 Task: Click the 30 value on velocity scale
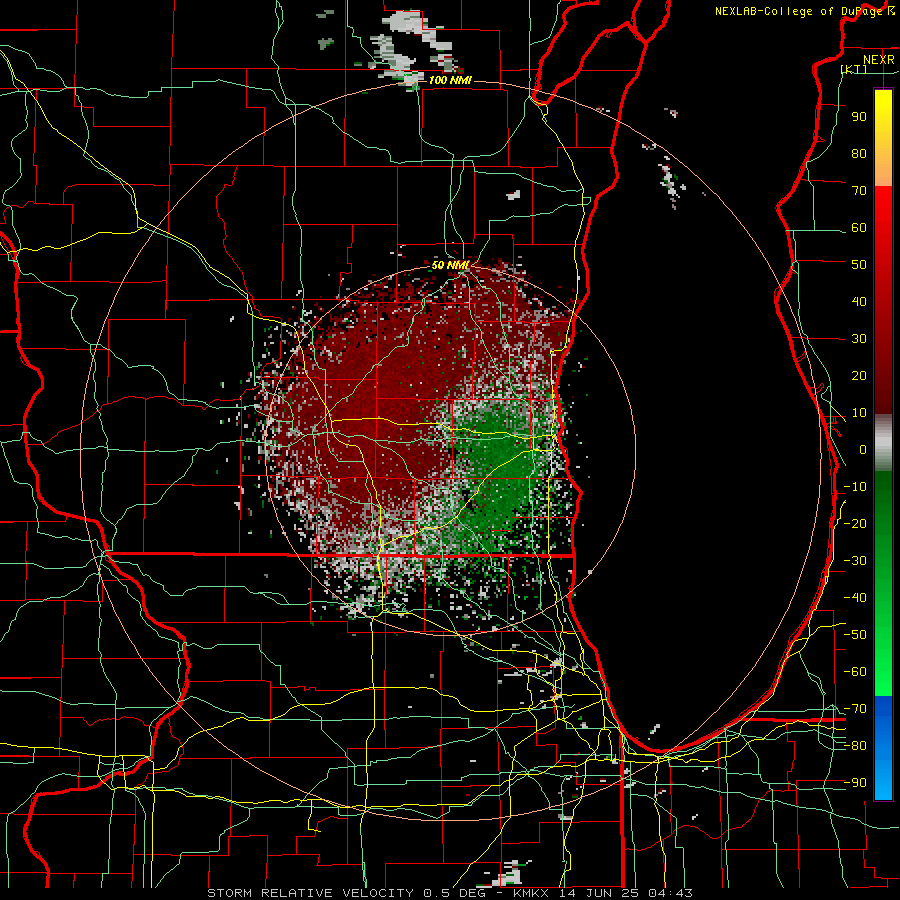(x=859, y=339)
